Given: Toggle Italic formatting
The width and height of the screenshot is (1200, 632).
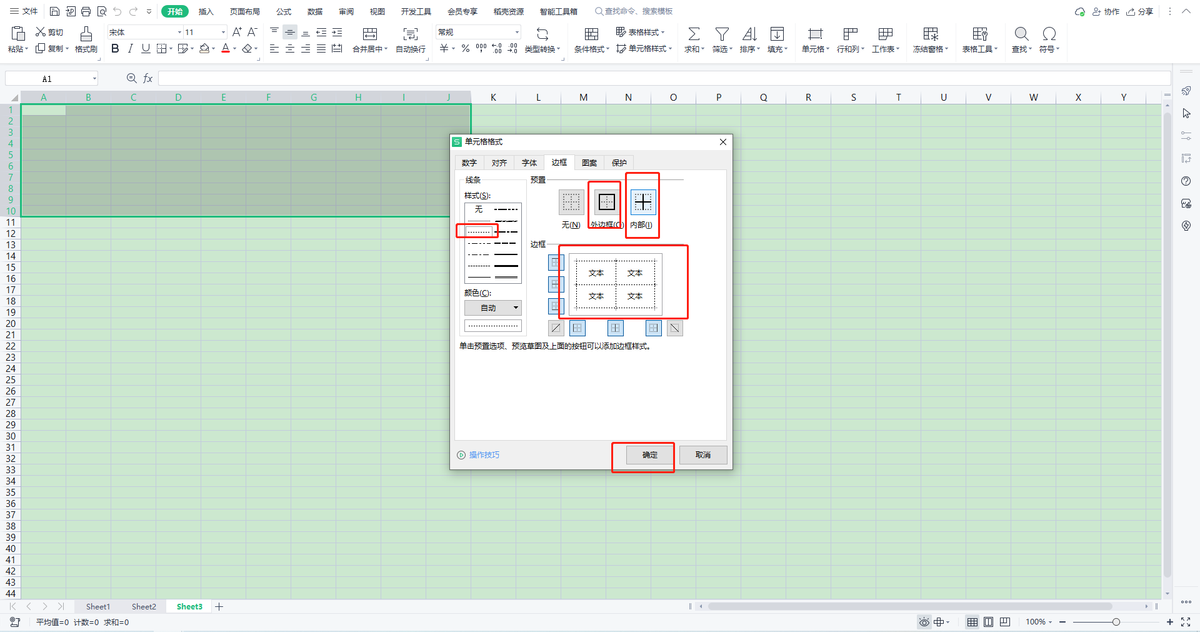Looking at the screenshot, I should (x=130, y=48).
